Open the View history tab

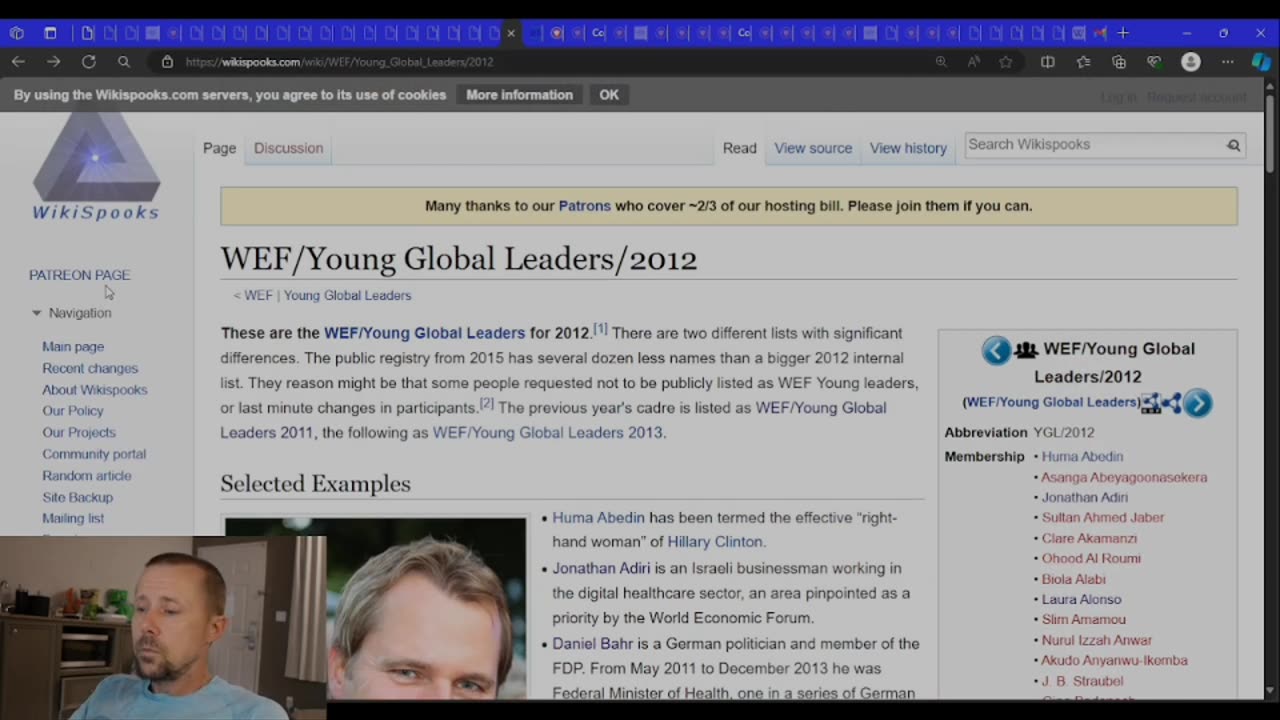[x=908, y=148]
